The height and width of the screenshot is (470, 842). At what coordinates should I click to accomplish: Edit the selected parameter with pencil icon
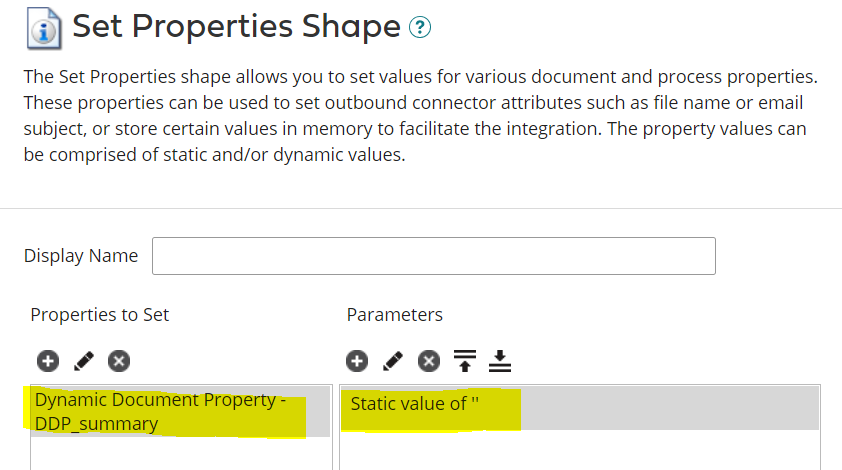(x=393, y=361)
